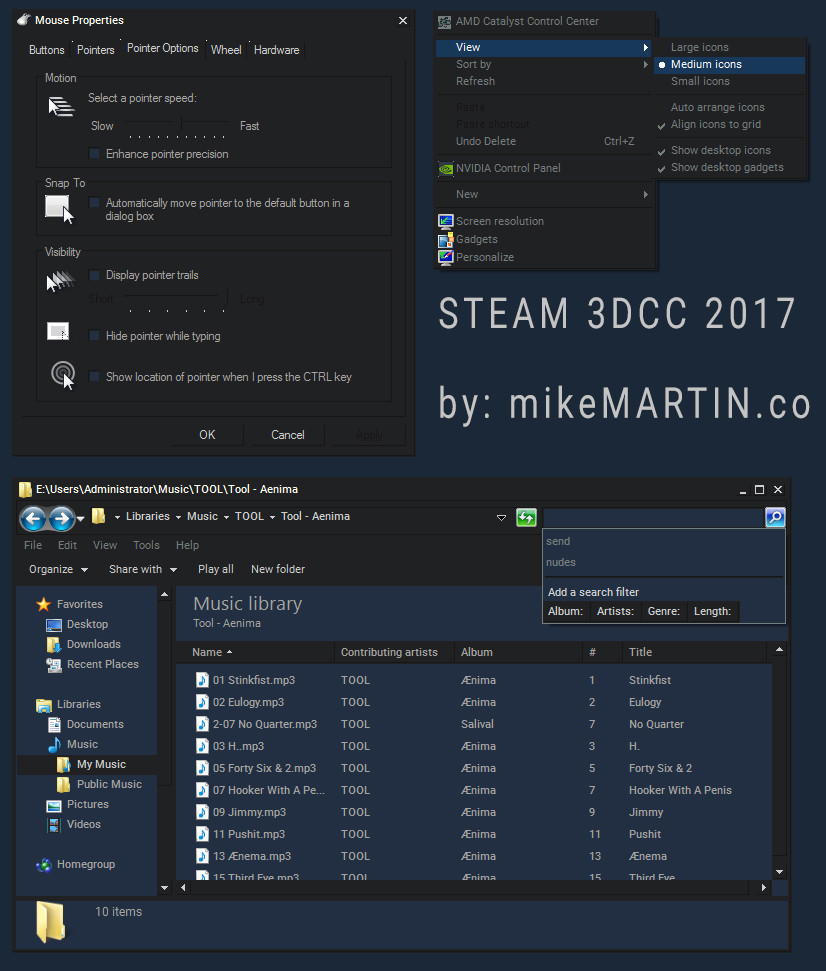Open the Tools menu in Explorer
This screenshot has width=826, height=971.
point(146,545)
